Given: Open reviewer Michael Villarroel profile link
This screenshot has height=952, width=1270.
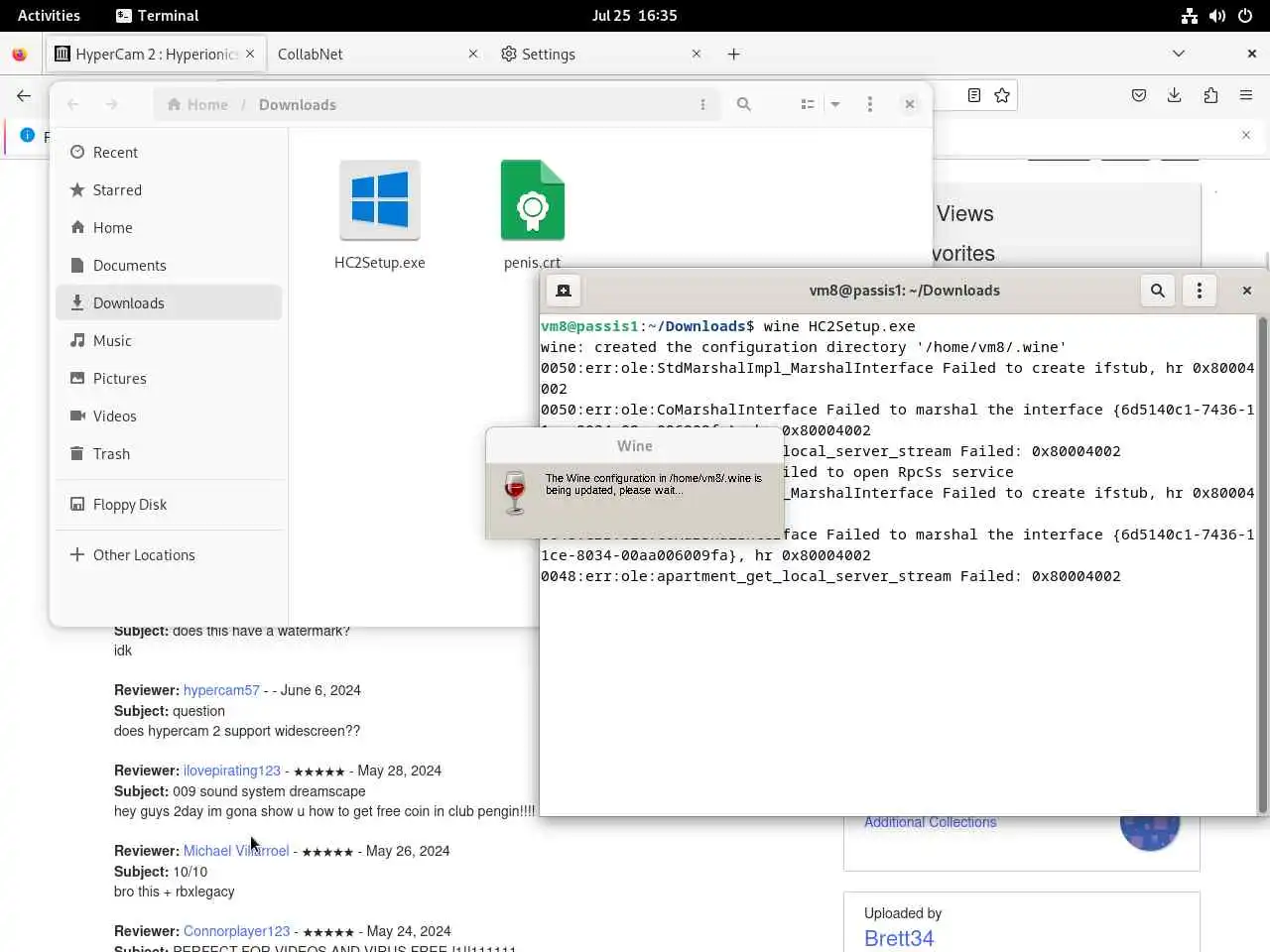Looking at the screenshot, I should pos(236,851).
